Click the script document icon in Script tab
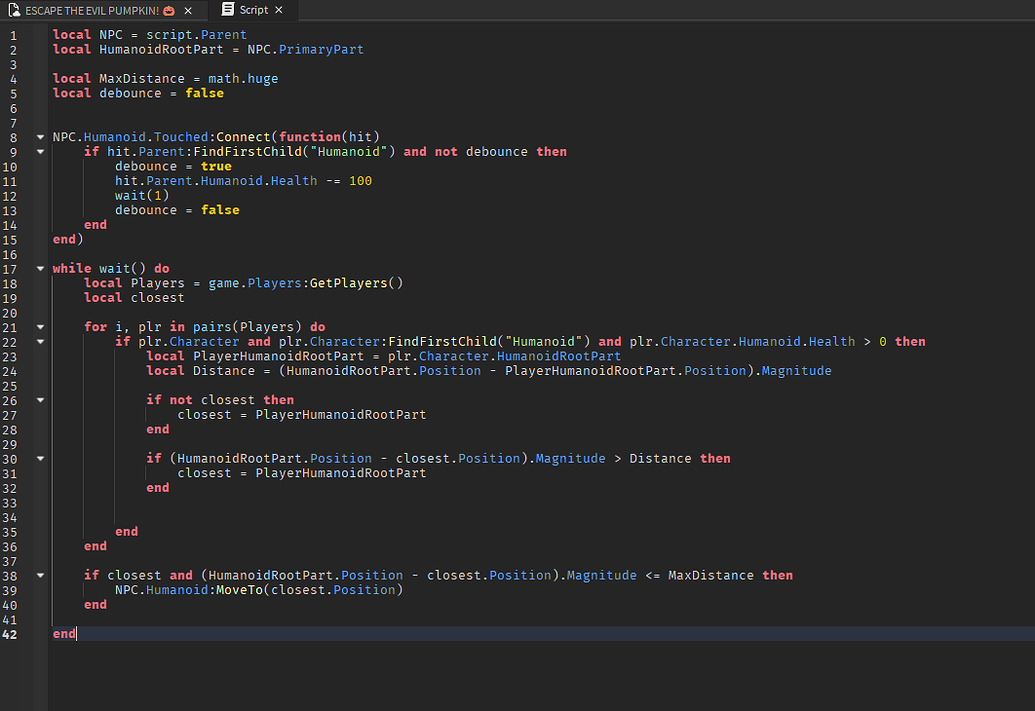 (x=228, y=10)
